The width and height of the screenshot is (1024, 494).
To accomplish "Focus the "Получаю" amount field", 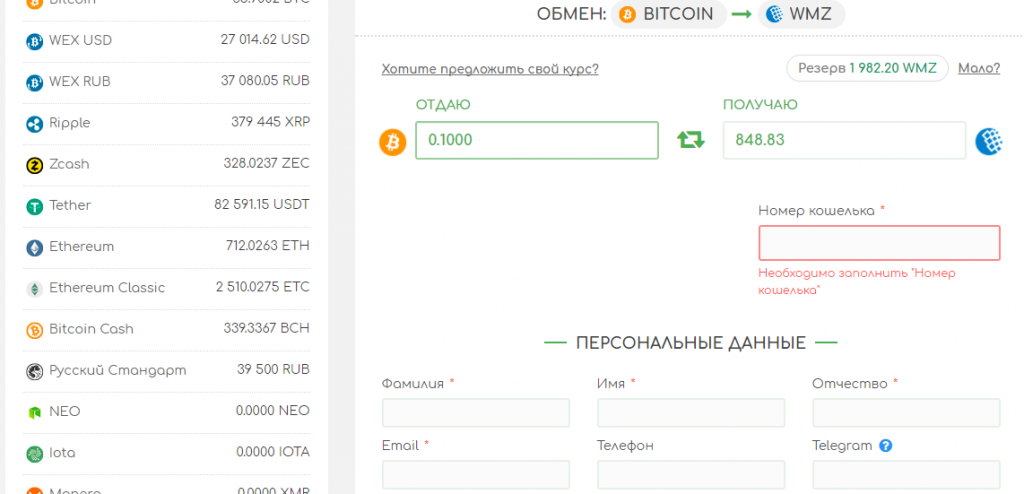I will coord(844,140).
